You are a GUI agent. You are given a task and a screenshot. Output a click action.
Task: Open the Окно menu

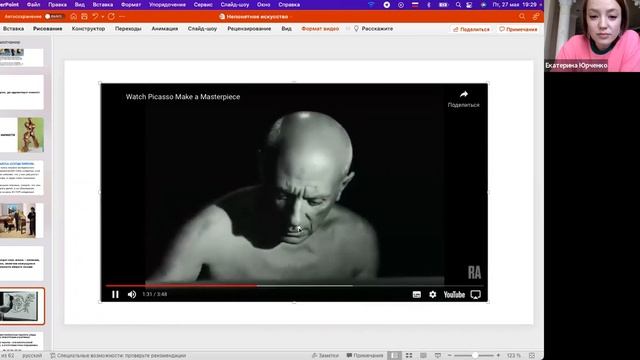tap(264, 5)
